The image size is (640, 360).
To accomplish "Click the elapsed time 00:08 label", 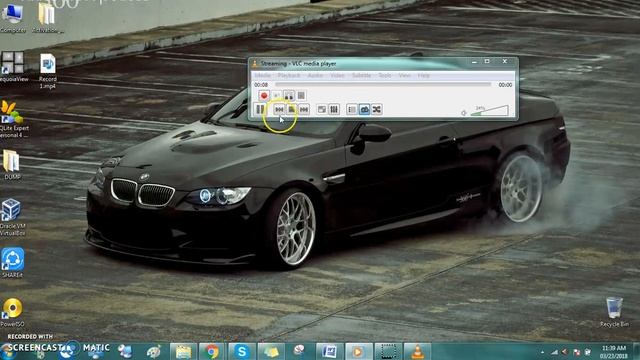I will 261,85.
